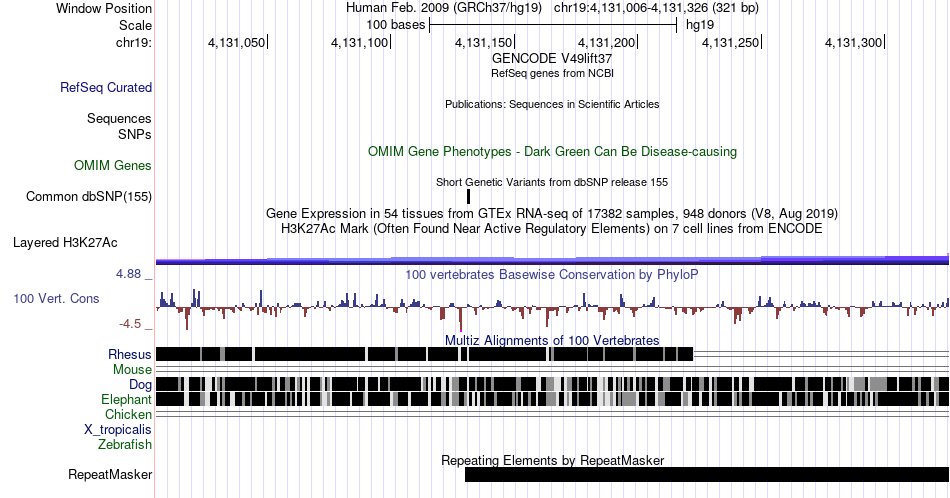The height and width of the screenshot is (498, 950).
Task: Click the 4,131,100 ruler position
Action: click(x=360, y=42)
